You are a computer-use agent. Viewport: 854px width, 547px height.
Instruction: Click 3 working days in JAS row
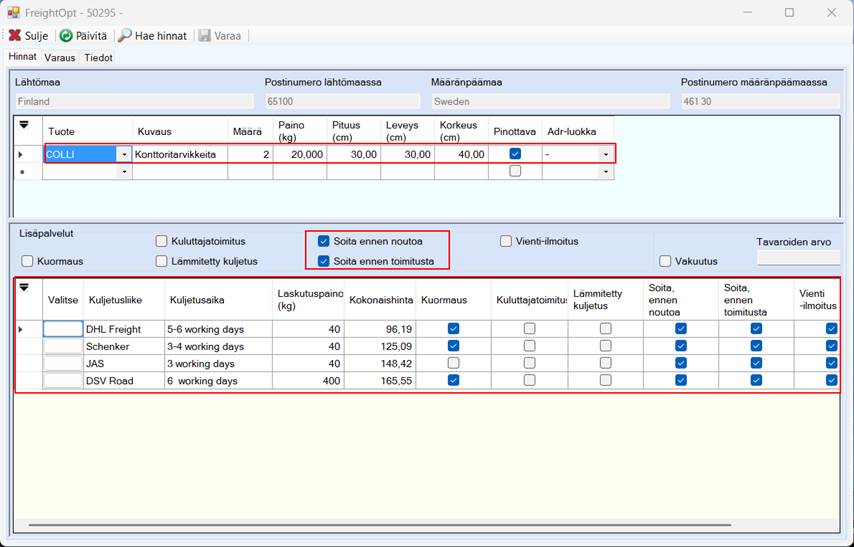tap(218, 363)
